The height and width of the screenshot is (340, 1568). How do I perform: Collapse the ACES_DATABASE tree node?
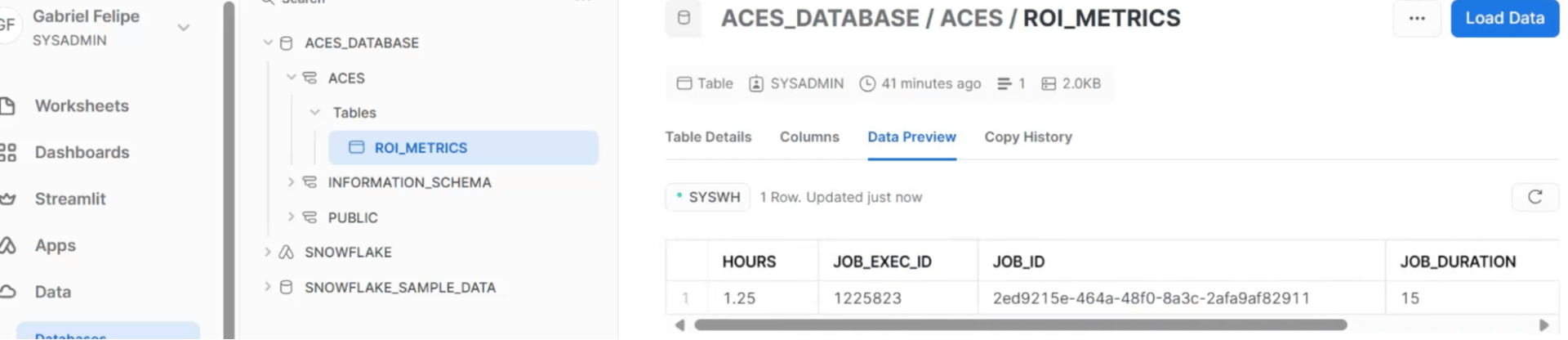pyautogui.click(x=268, y=42)
